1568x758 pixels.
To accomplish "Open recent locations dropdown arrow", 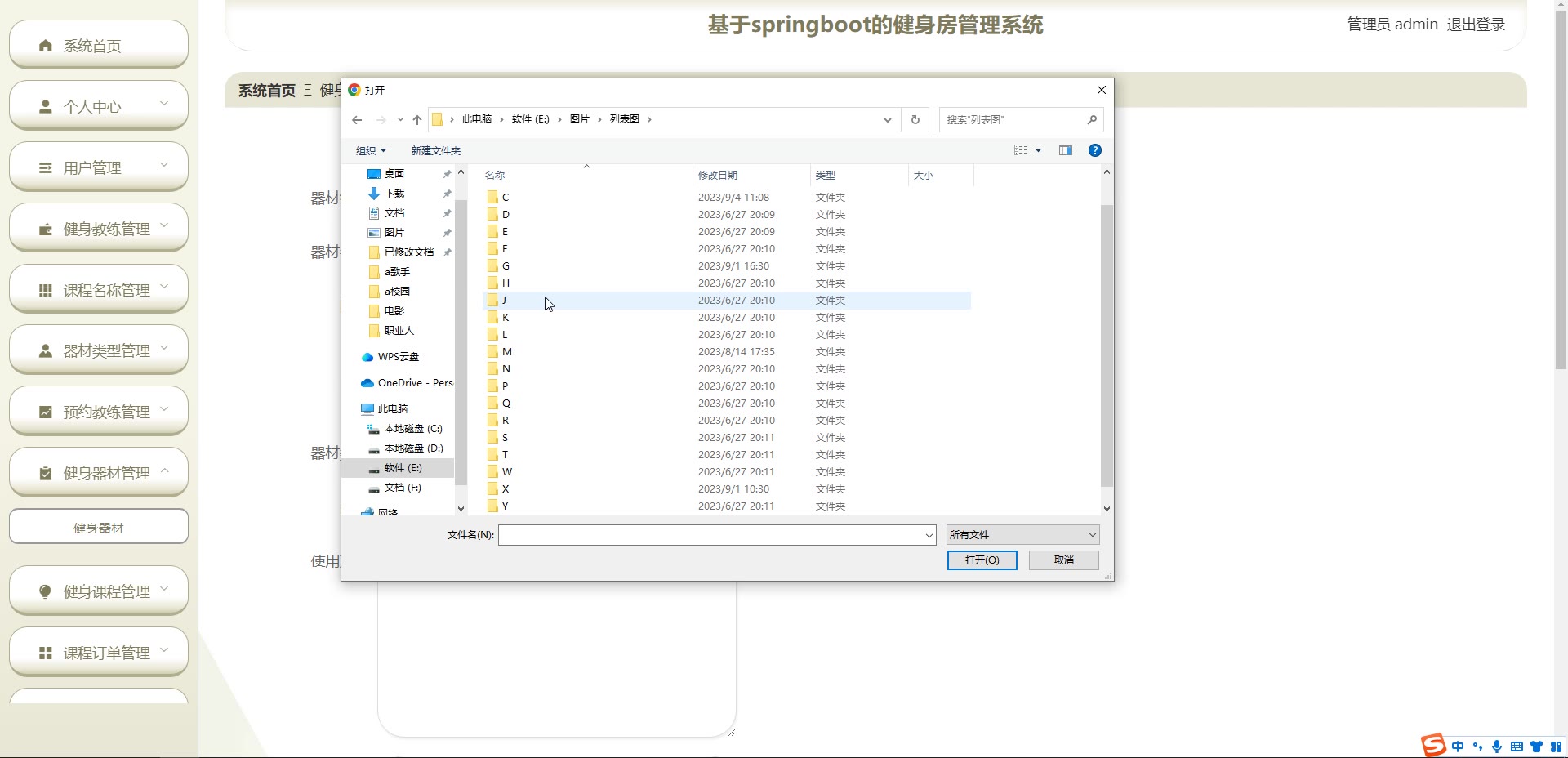I will [x=400, y=120].
